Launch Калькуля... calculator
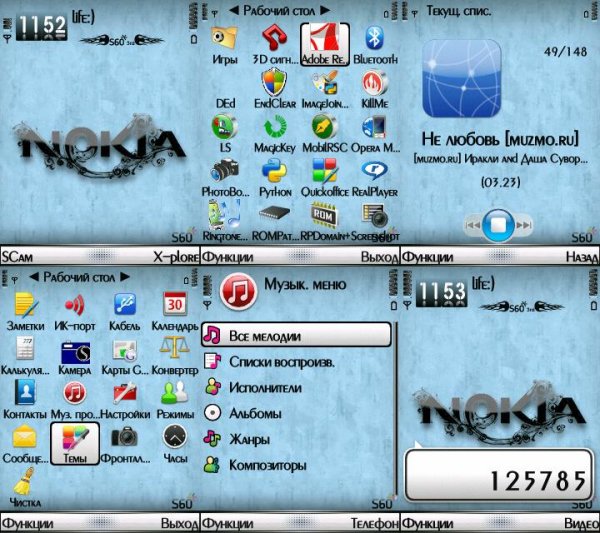The height and width of the screenshot is (533, 600). pyautogui.click(x=25, y=356)
